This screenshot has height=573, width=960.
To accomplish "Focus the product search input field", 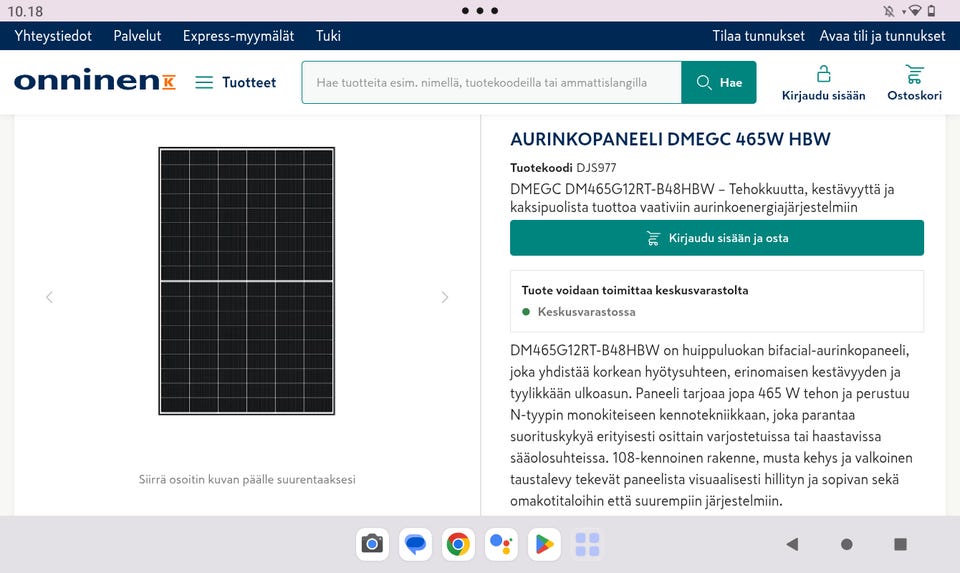I will pos(492,83).
